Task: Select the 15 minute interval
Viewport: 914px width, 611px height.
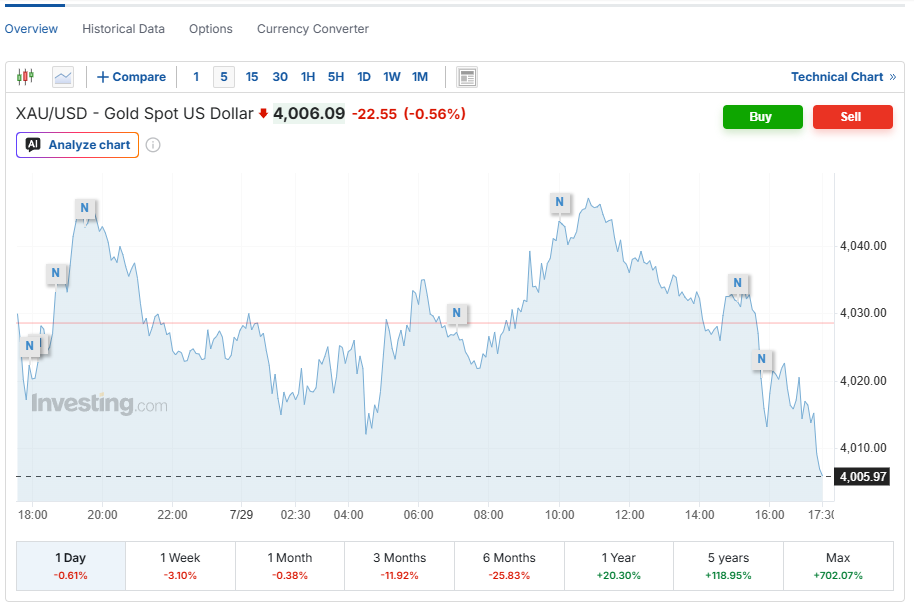Action: [x=252, y=77]
